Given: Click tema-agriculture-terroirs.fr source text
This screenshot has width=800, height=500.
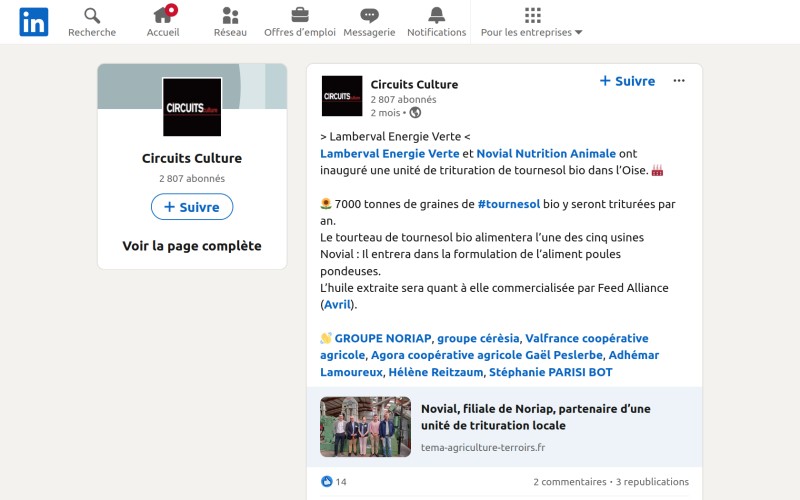Looking at the screenshot, I should point(483,447).
